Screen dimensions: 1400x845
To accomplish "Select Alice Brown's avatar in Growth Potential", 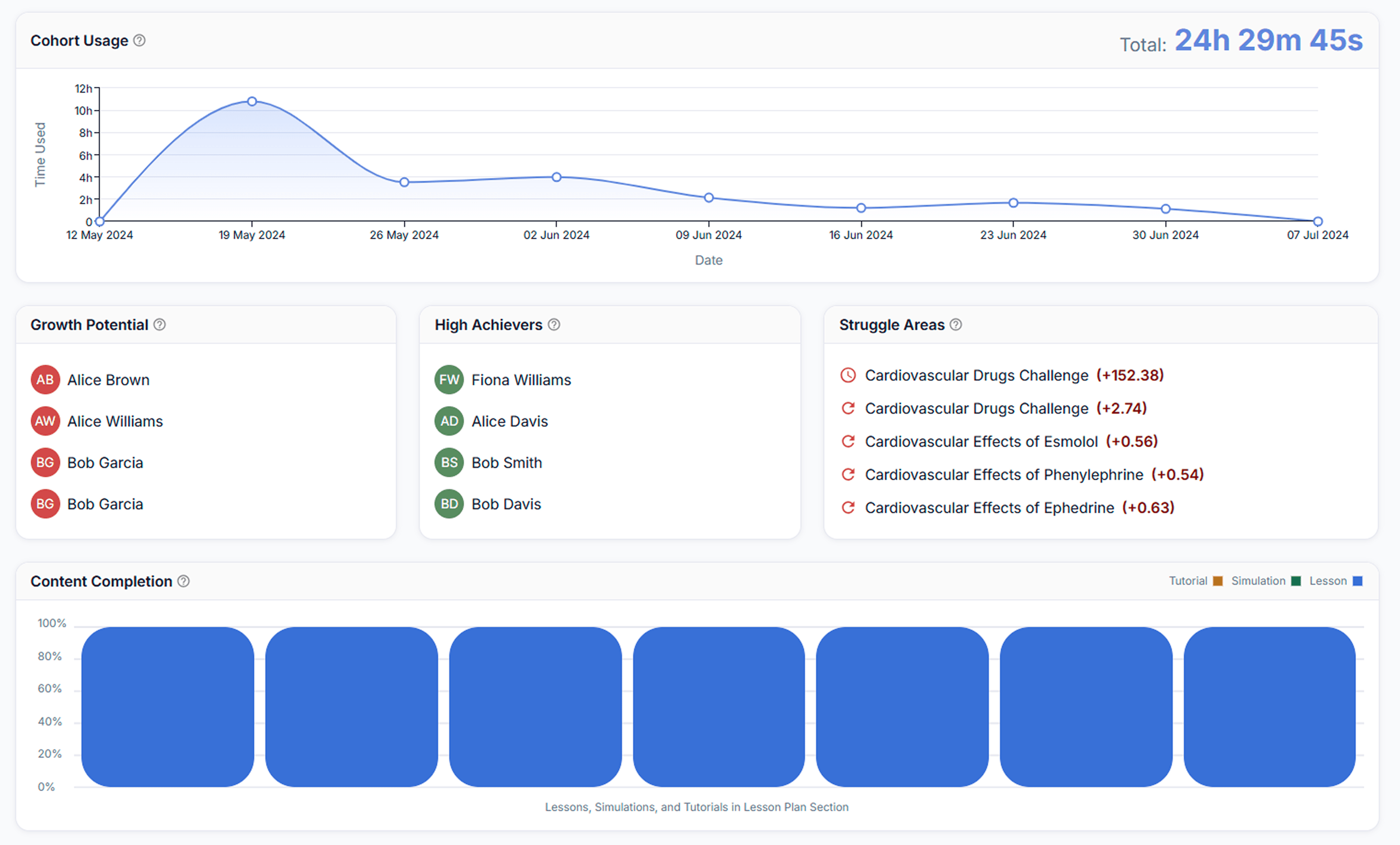I will click(x=45, y=380).
